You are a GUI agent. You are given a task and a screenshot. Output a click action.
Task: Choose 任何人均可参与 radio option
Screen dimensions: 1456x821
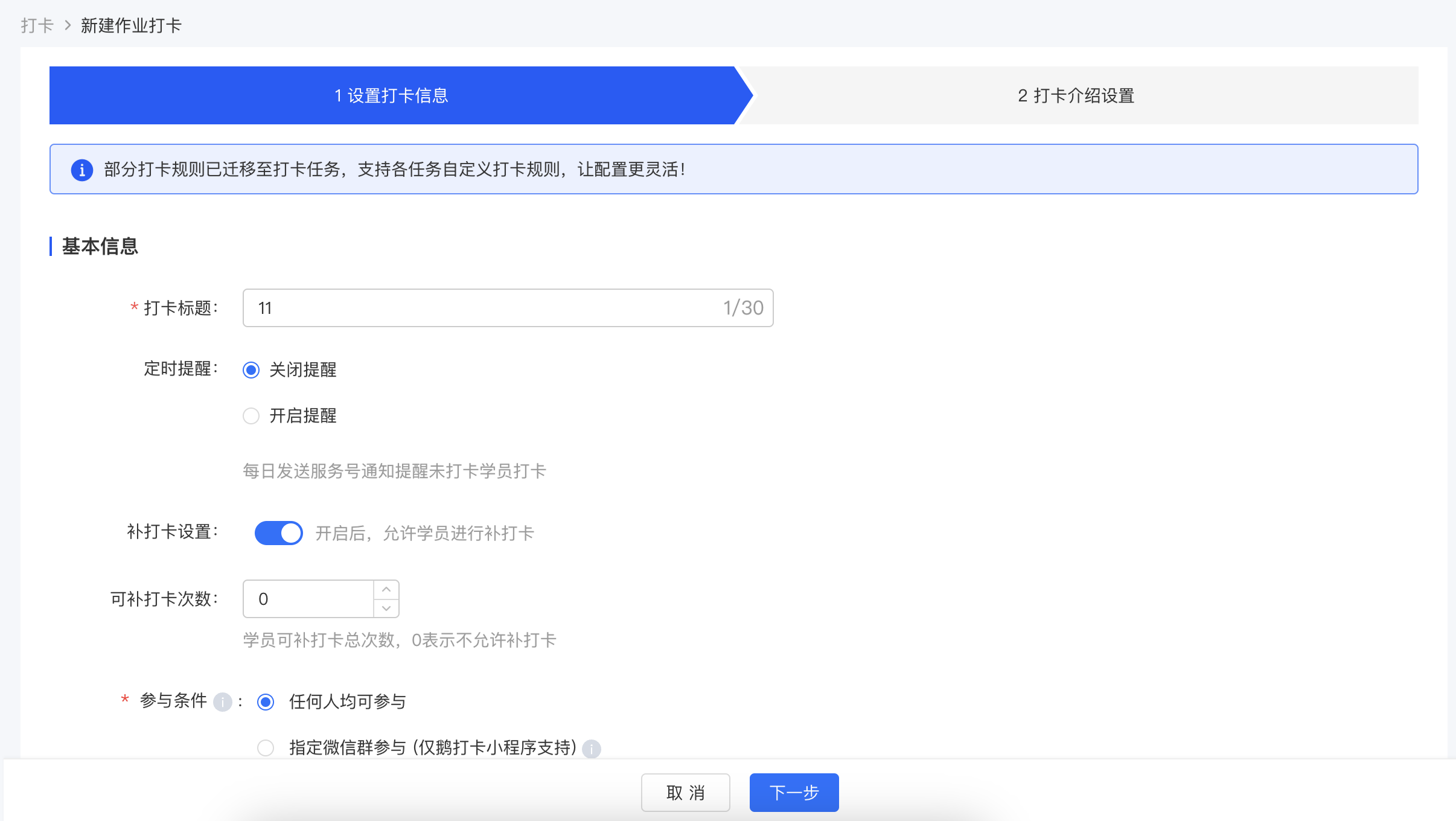266,702
